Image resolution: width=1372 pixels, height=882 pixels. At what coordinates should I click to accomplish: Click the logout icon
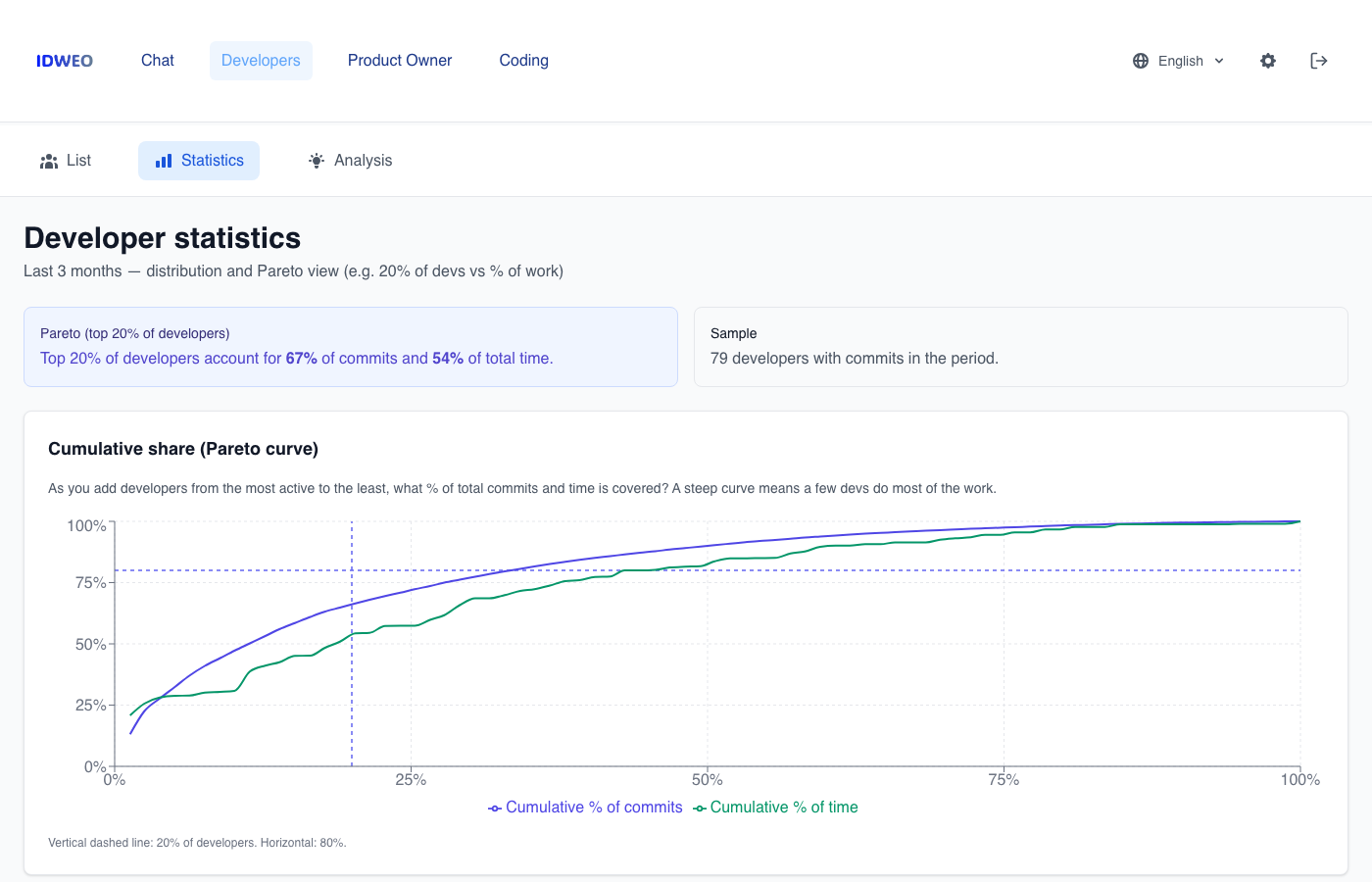pyautogui.click(x=1319, y=61)
